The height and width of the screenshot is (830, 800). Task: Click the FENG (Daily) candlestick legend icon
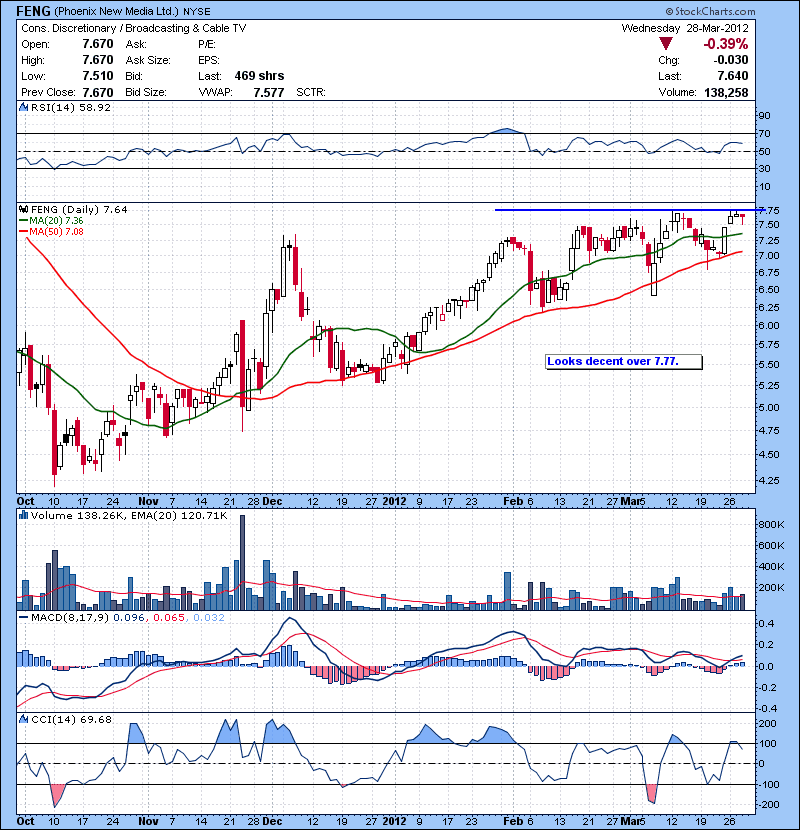pos(23,210)
